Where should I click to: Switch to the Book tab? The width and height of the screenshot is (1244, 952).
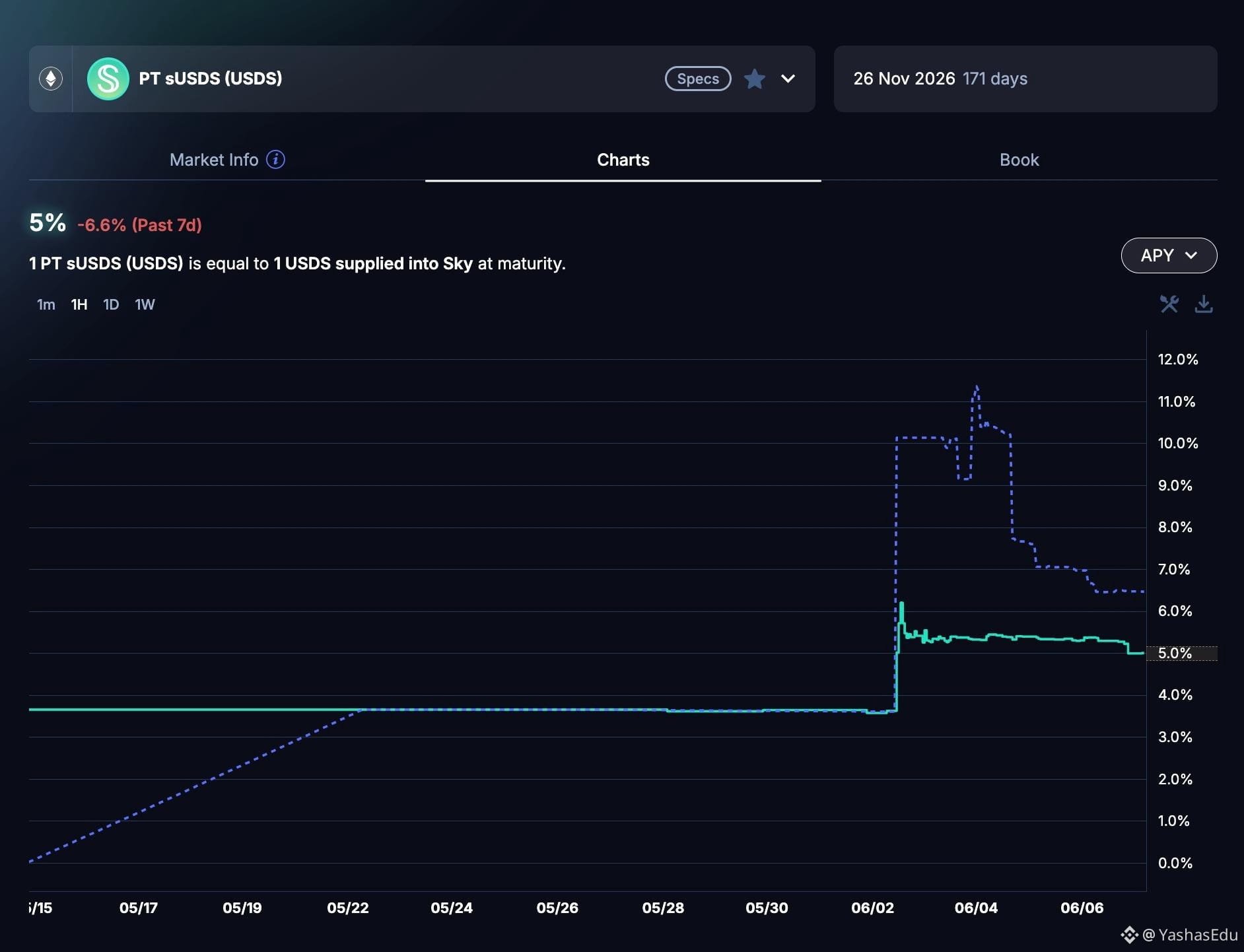click(1019, 160)
